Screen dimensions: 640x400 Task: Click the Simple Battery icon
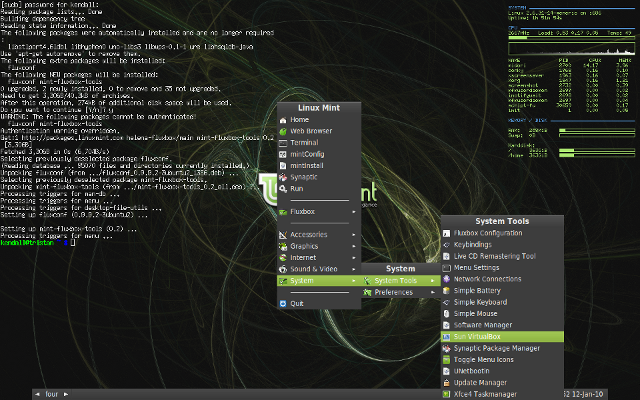coord(447,291)
